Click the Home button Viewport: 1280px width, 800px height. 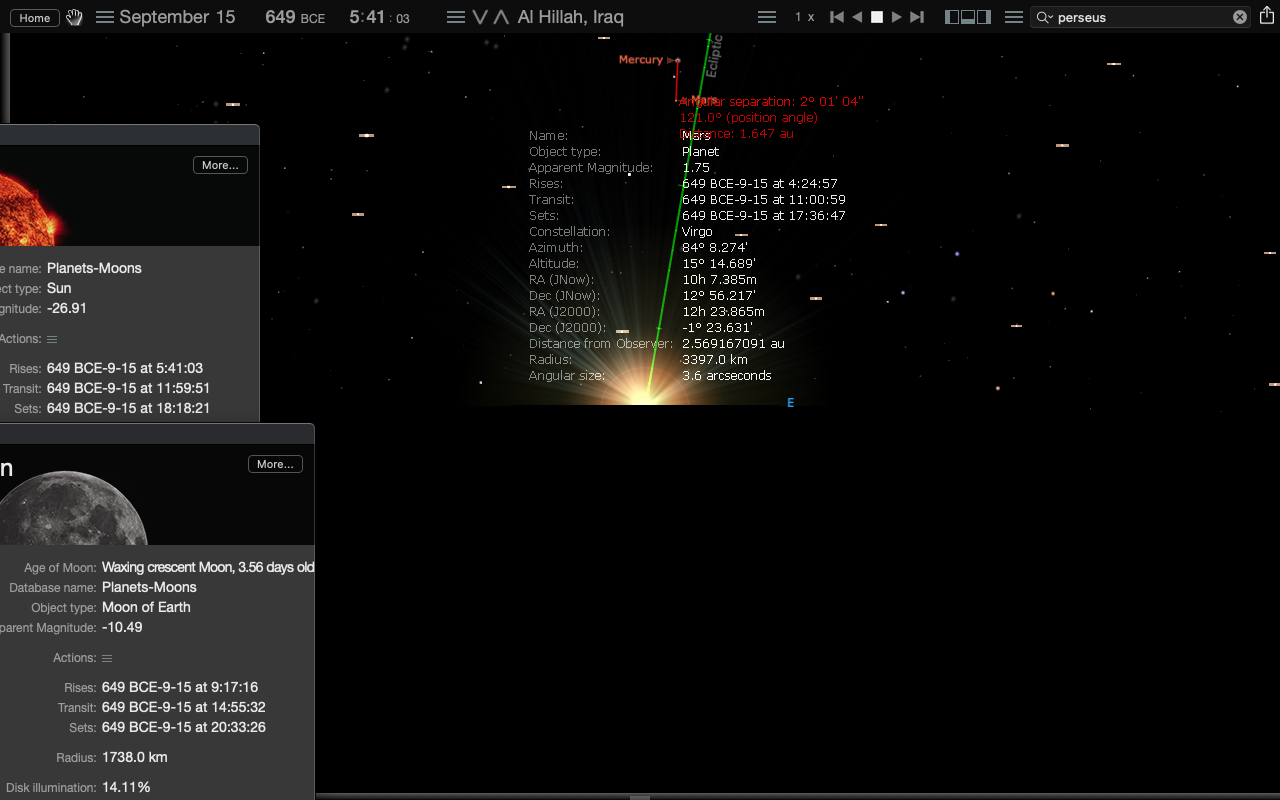click(x=35, y=18)
